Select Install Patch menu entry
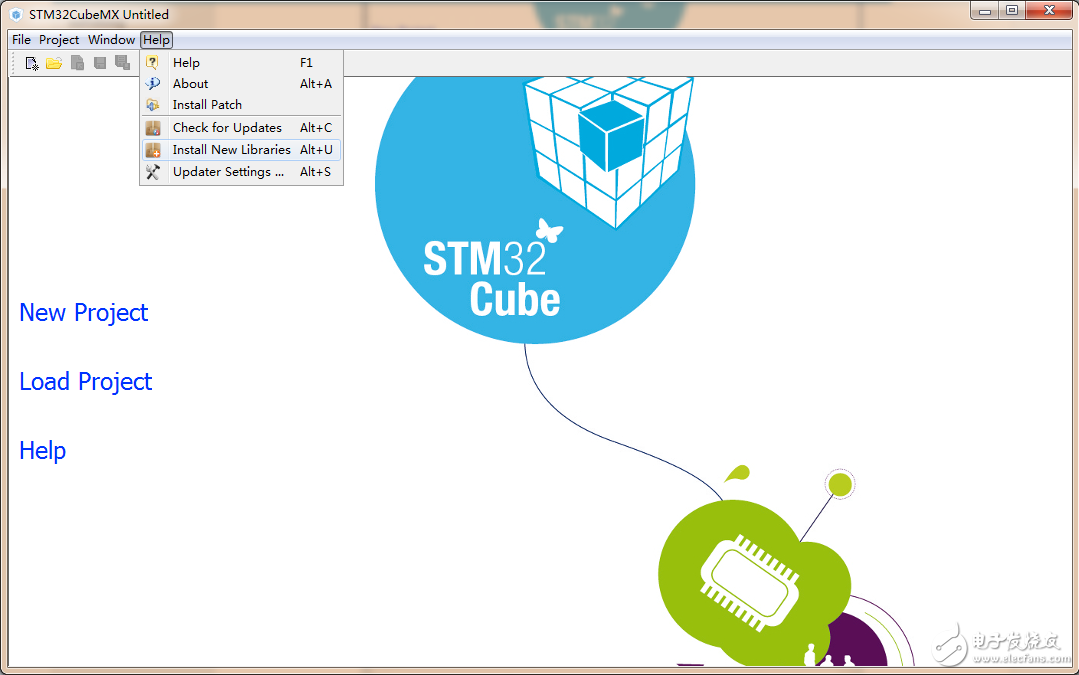Image resolution: width=1079 pixels, height=675 pixels. click(242, 105)
